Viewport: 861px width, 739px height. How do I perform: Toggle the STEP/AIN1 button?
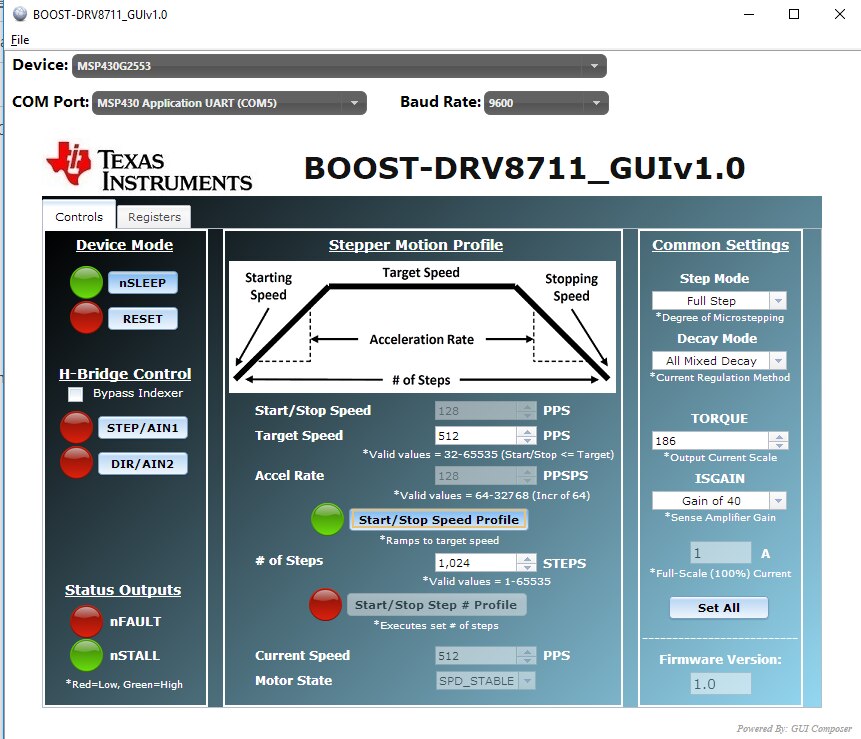(143, 428)
